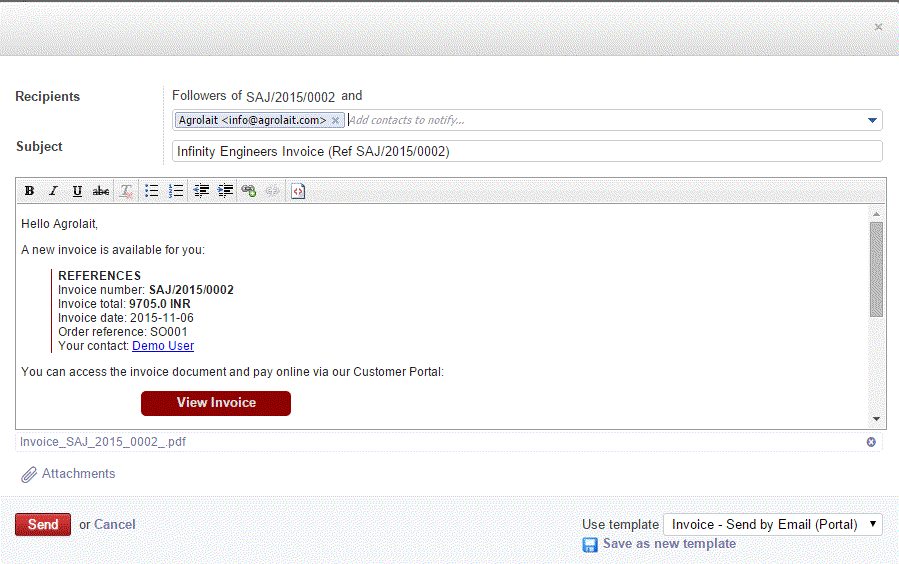Screen dimensions: 899x564
Task: Toggle bold formatting in editor toolbar
Action: (29, 191)
